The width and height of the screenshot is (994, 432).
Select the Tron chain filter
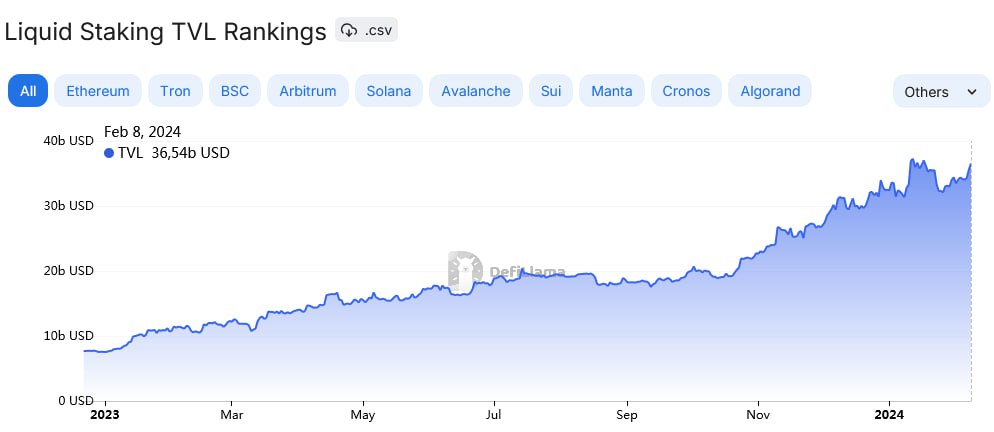point(175,91)
